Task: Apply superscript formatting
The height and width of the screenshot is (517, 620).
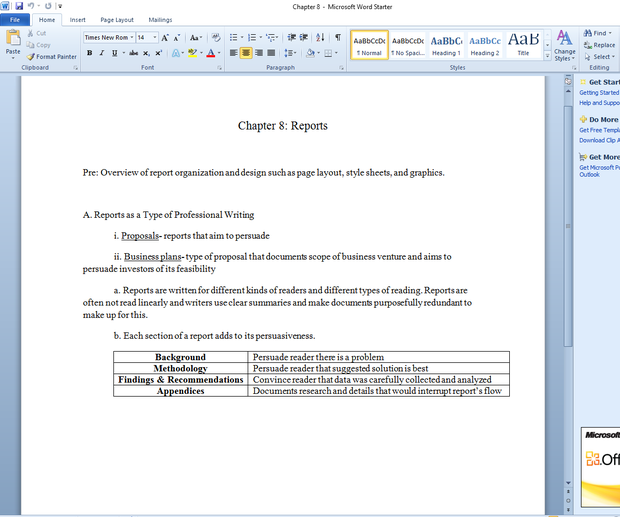Action: click(159, 53)
